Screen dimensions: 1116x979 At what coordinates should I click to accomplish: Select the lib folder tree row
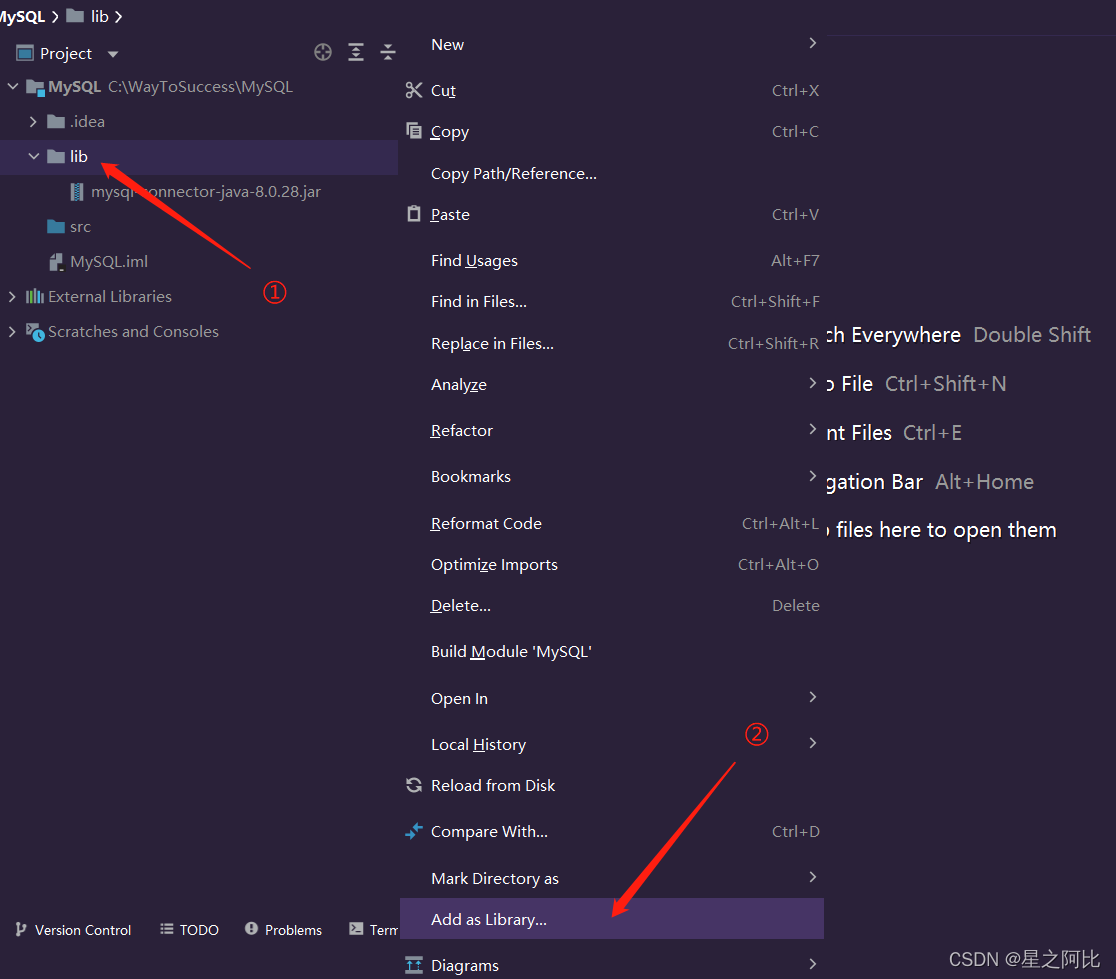pos(199,157)
